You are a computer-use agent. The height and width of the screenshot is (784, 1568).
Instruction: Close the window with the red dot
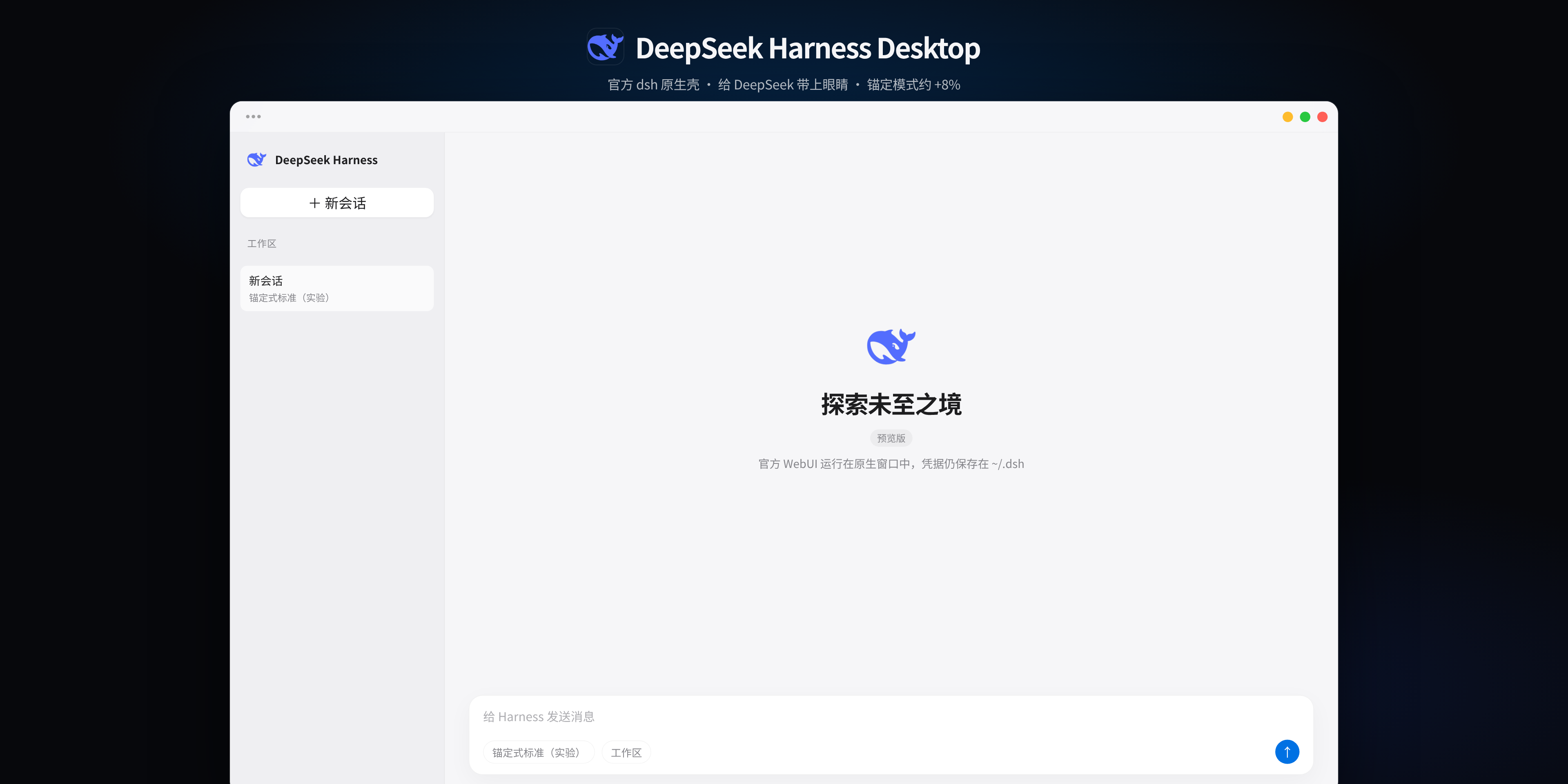(1322, 117)
